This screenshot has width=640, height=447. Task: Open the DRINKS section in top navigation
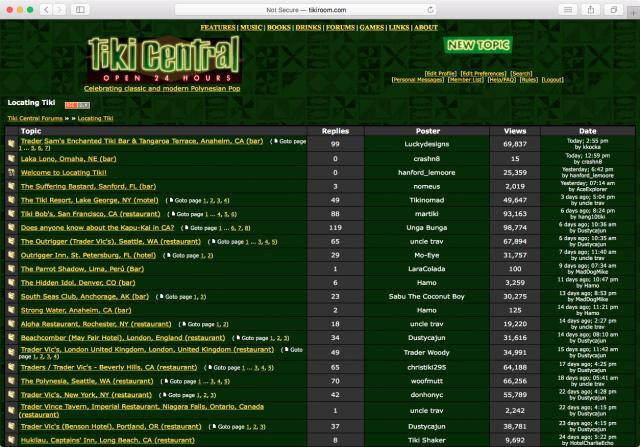(x=310, y=27)
